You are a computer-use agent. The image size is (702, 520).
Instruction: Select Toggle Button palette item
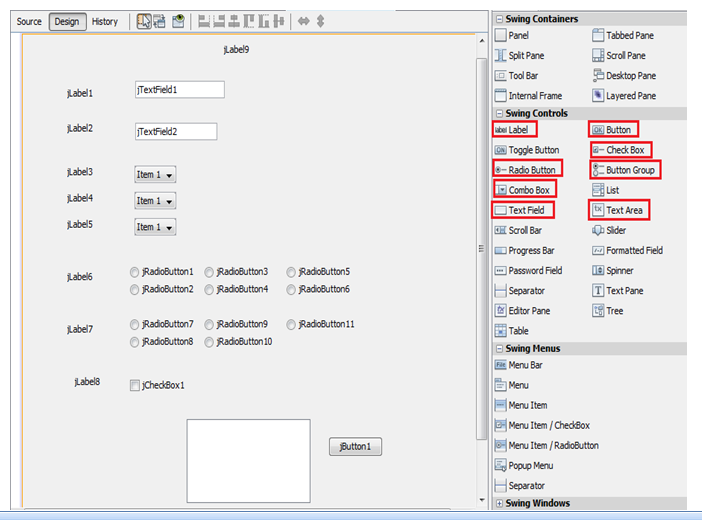(x=527, y=150)
